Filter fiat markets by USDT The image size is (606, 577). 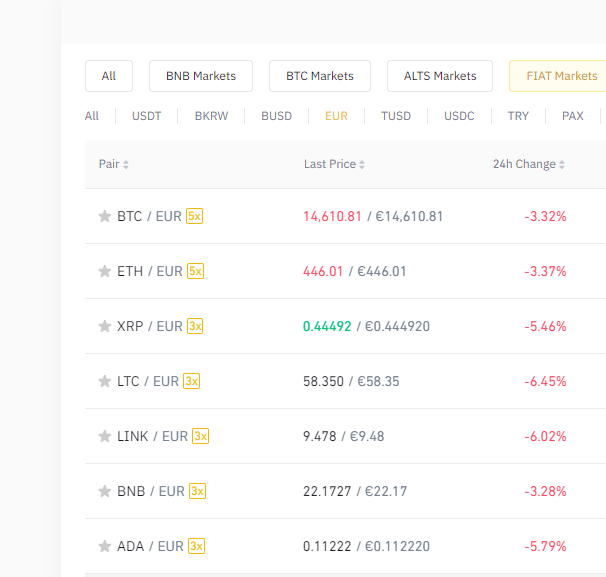(146, 116)
